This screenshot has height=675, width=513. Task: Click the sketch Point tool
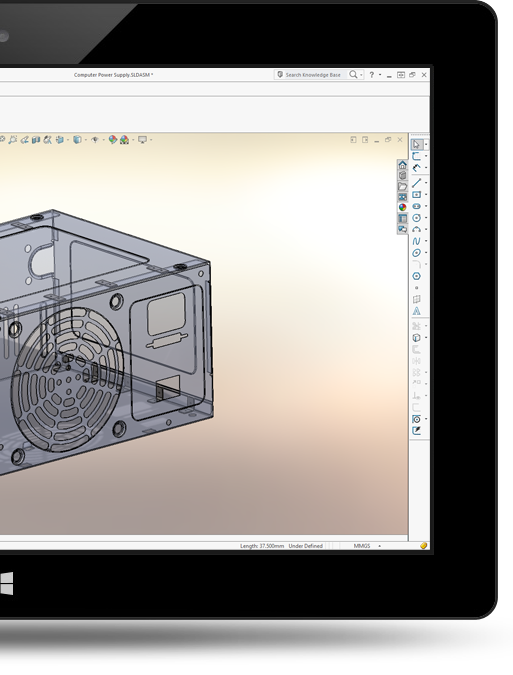[416, 288]
